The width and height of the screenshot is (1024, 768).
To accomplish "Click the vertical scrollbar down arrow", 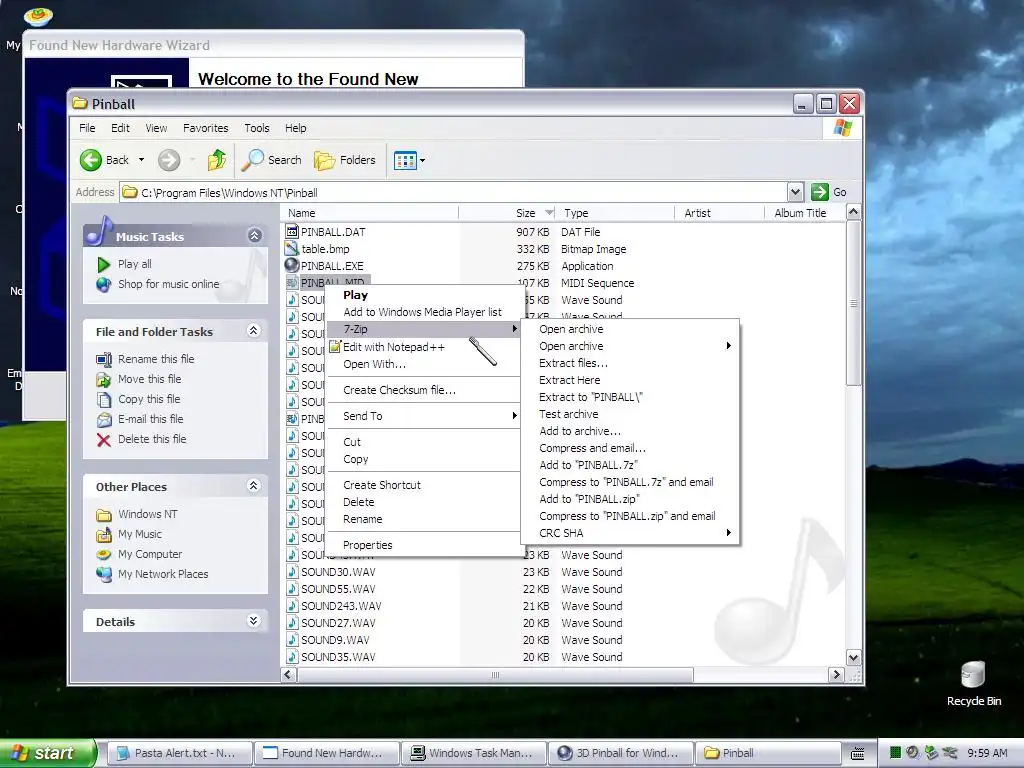I will tap(854, 658).
